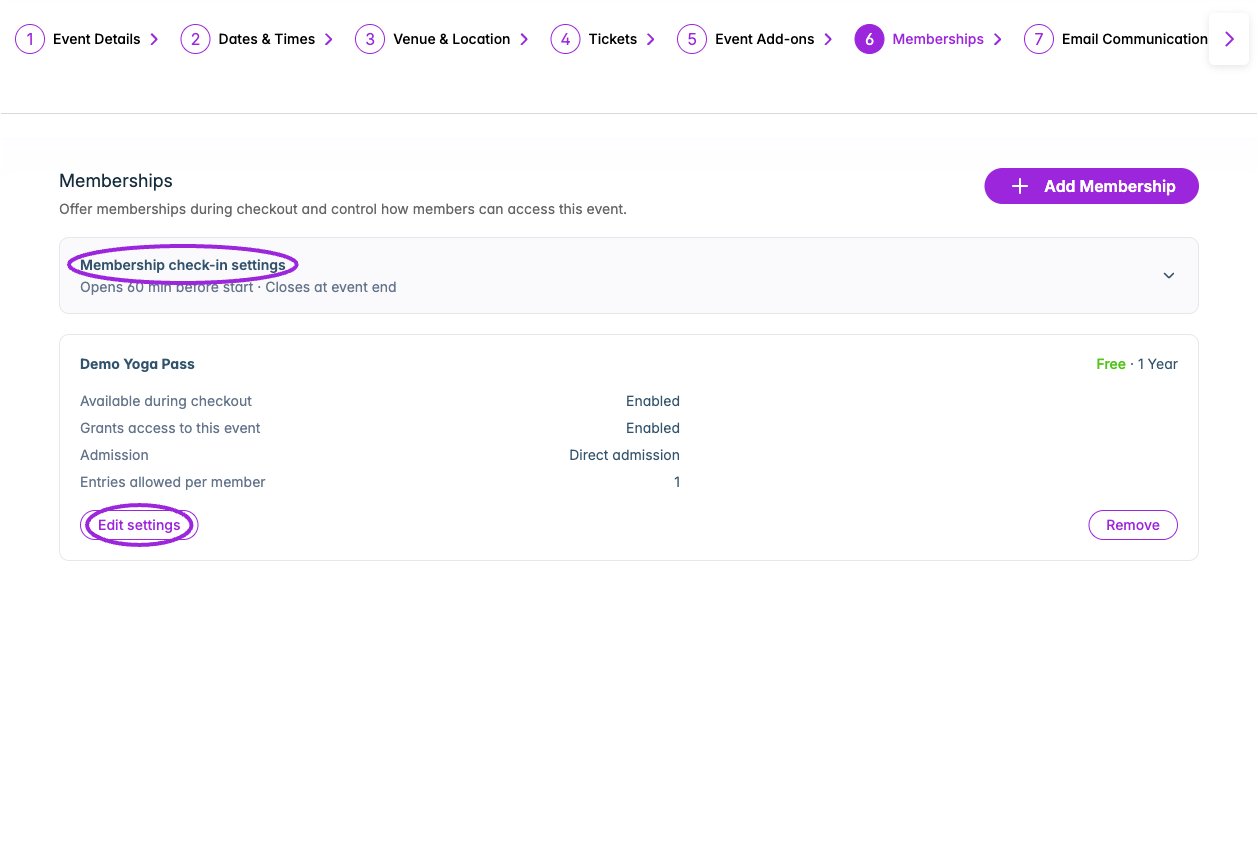
Task: Click the 1 Year duration text
Action: click(x=1158, y=364)
